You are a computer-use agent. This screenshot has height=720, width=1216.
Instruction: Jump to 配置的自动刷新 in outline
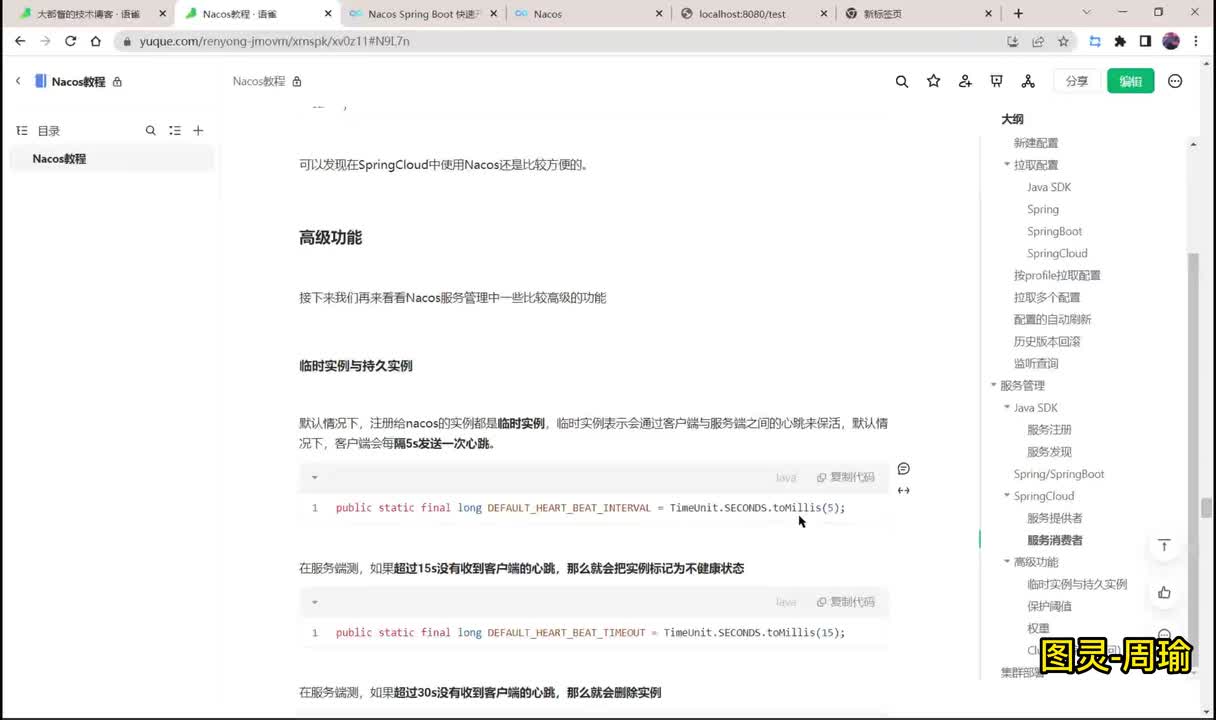pyautogui.click(x=1052, y=320)
